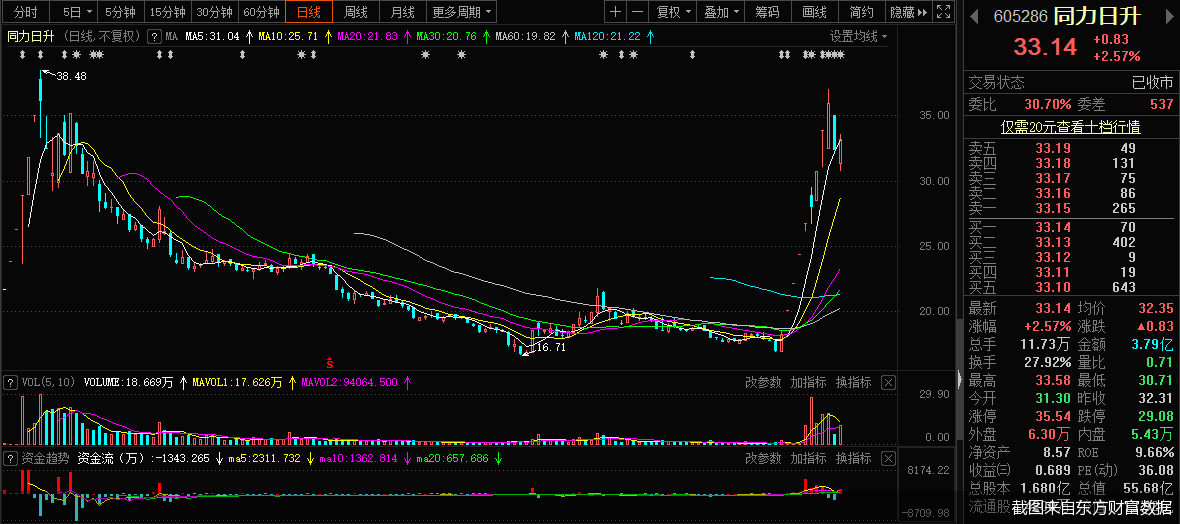The image size is (1180, 524).
Task: Open 5日 timeframe dropdown
Action: pyautogui.click(x=78, y=12)
